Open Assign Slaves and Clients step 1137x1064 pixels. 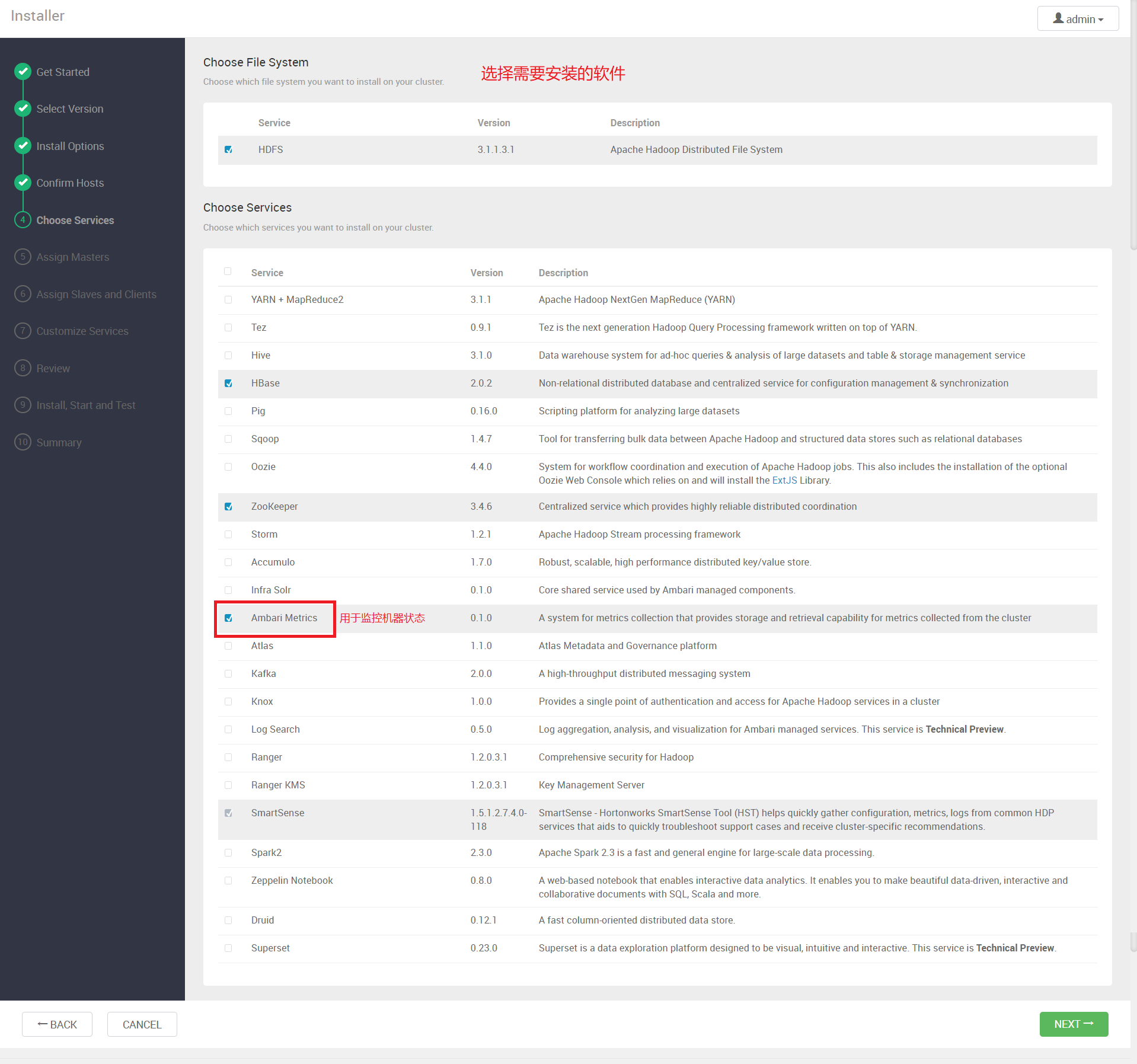click(x=97, y=294)
